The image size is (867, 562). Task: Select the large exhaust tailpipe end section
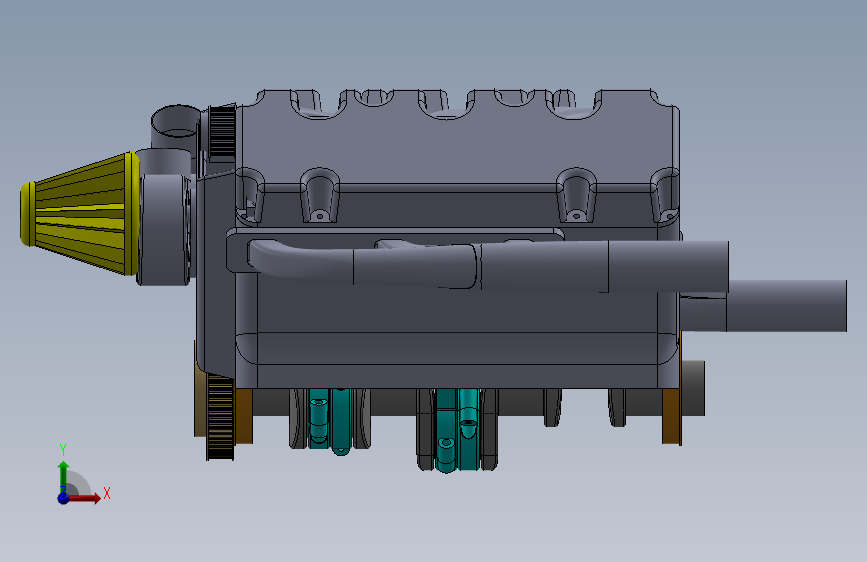tap(786, 305)
